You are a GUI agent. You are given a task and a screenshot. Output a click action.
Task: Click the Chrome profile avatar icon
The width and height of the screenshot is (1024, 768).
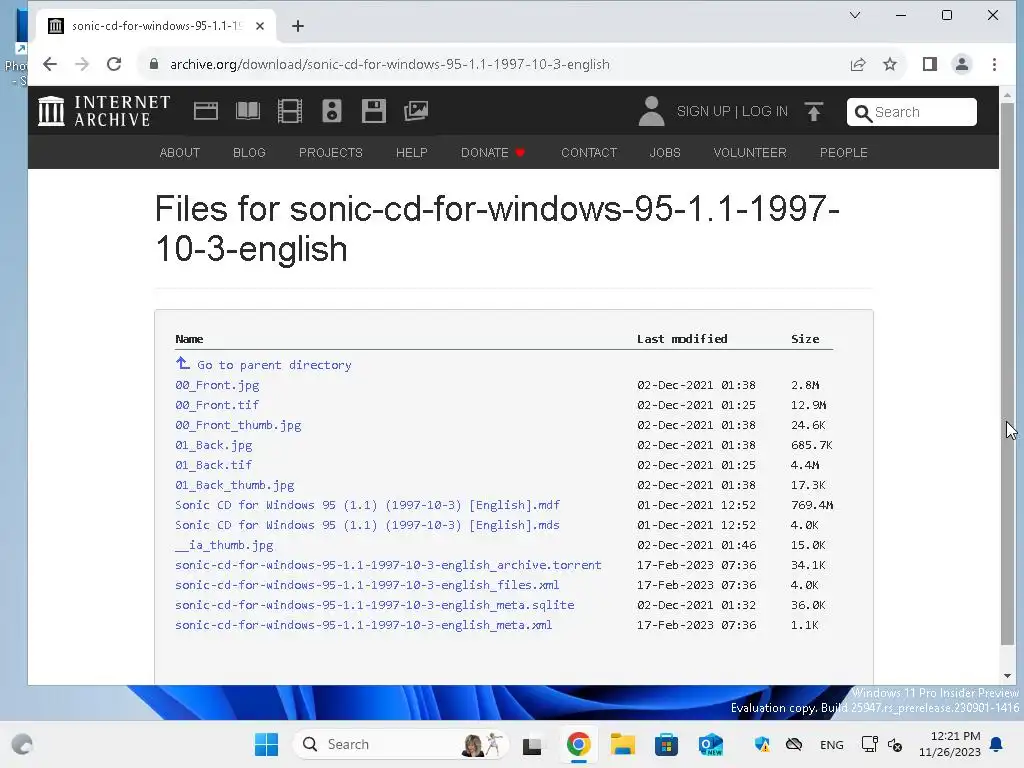[x=962, y=64]
